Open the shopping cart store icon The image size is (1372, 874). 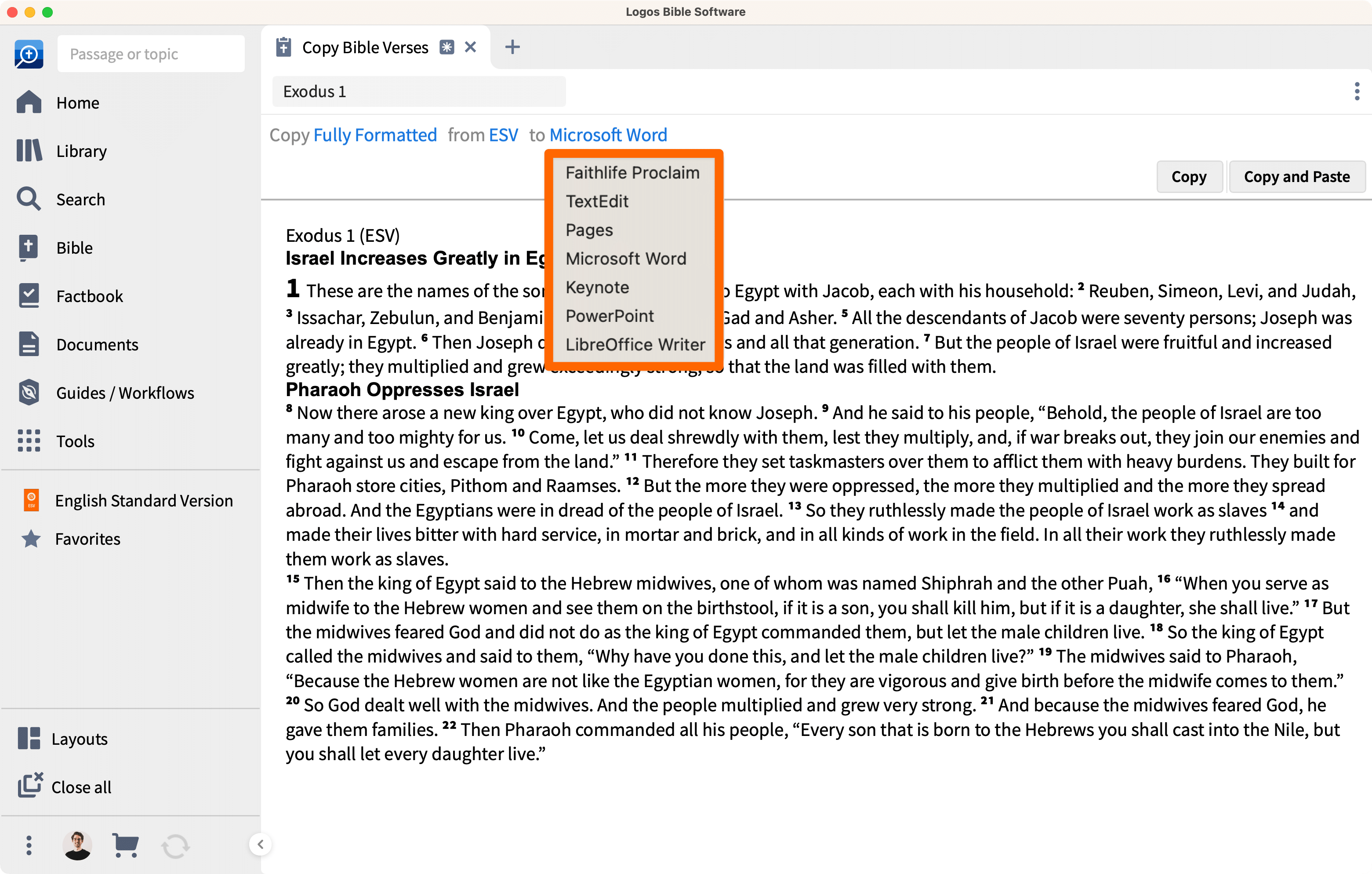(x=125, y=845)
